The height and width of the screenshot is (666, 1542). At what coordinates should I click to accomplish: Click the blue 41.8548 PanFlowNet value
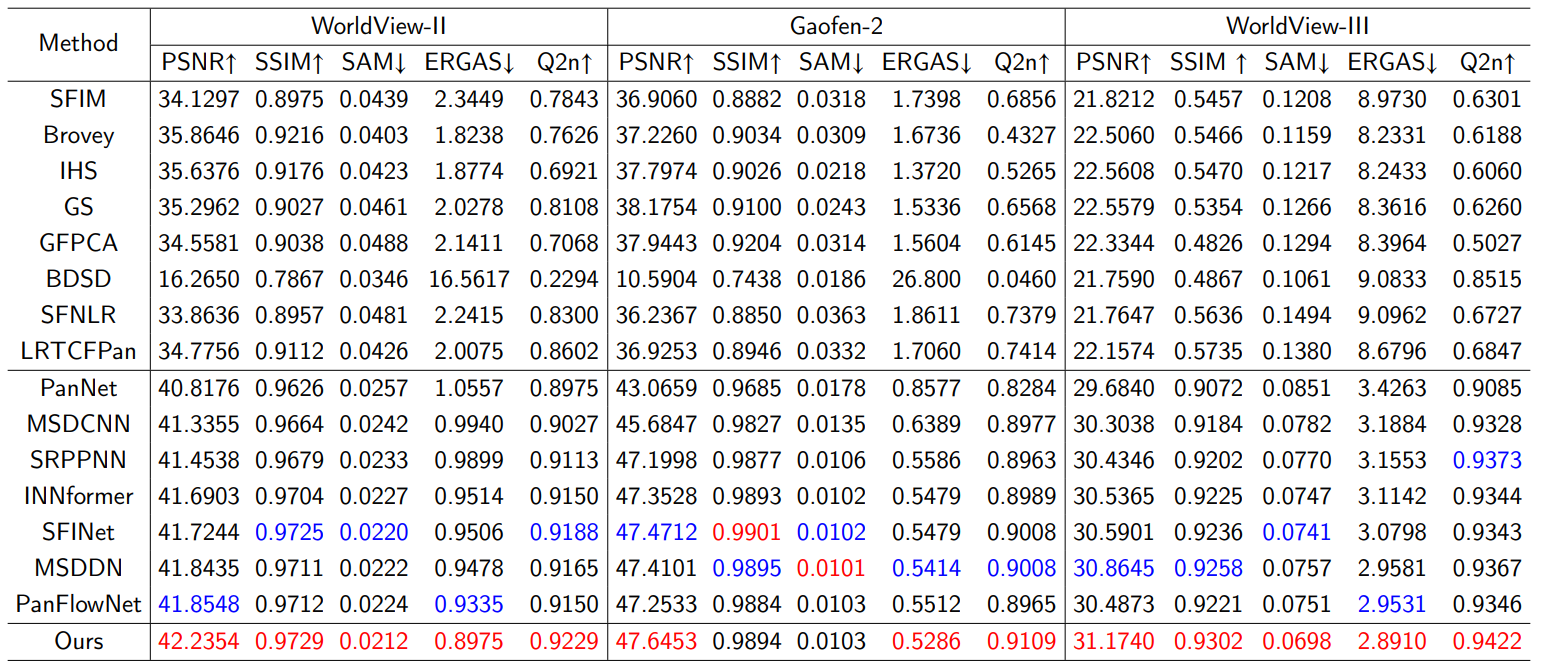pyautogui.click(x=198, y=604)
